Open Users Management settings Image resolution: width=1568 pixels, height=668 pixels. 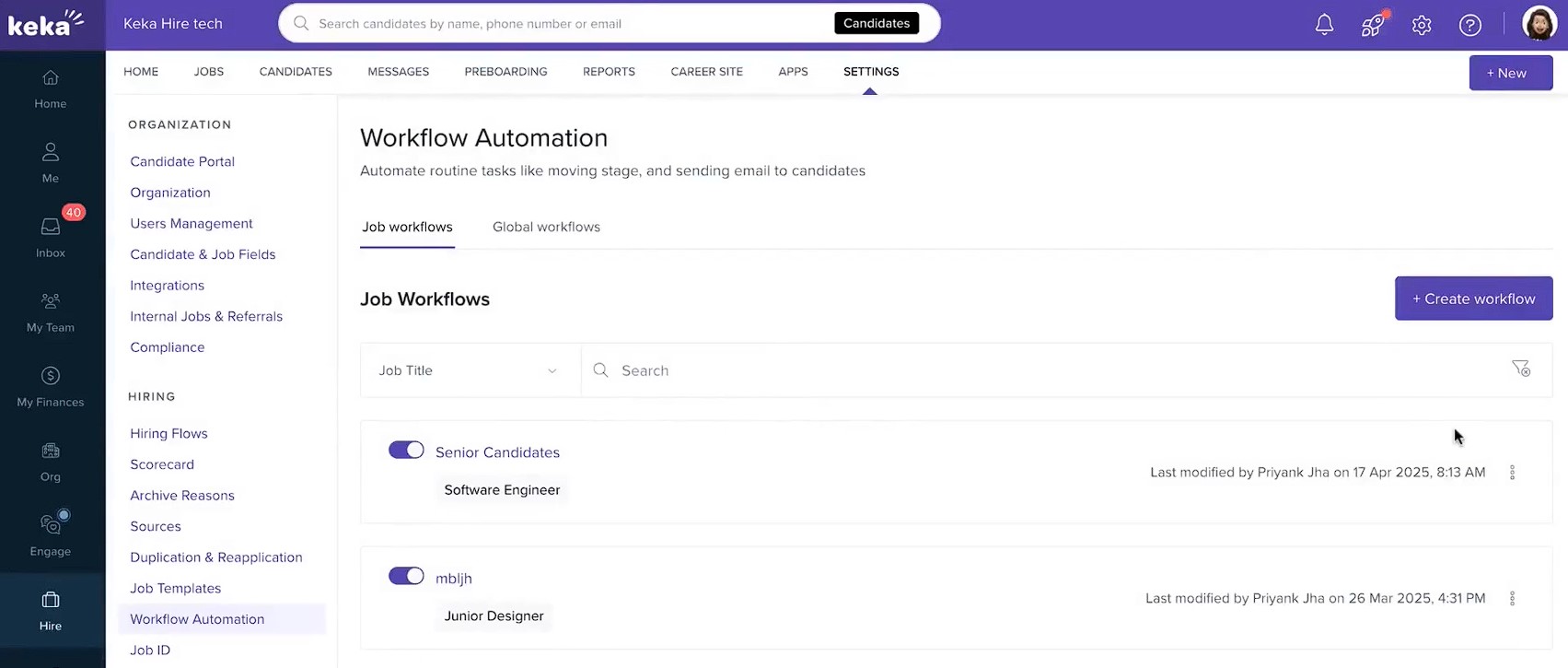coord(192,224)
